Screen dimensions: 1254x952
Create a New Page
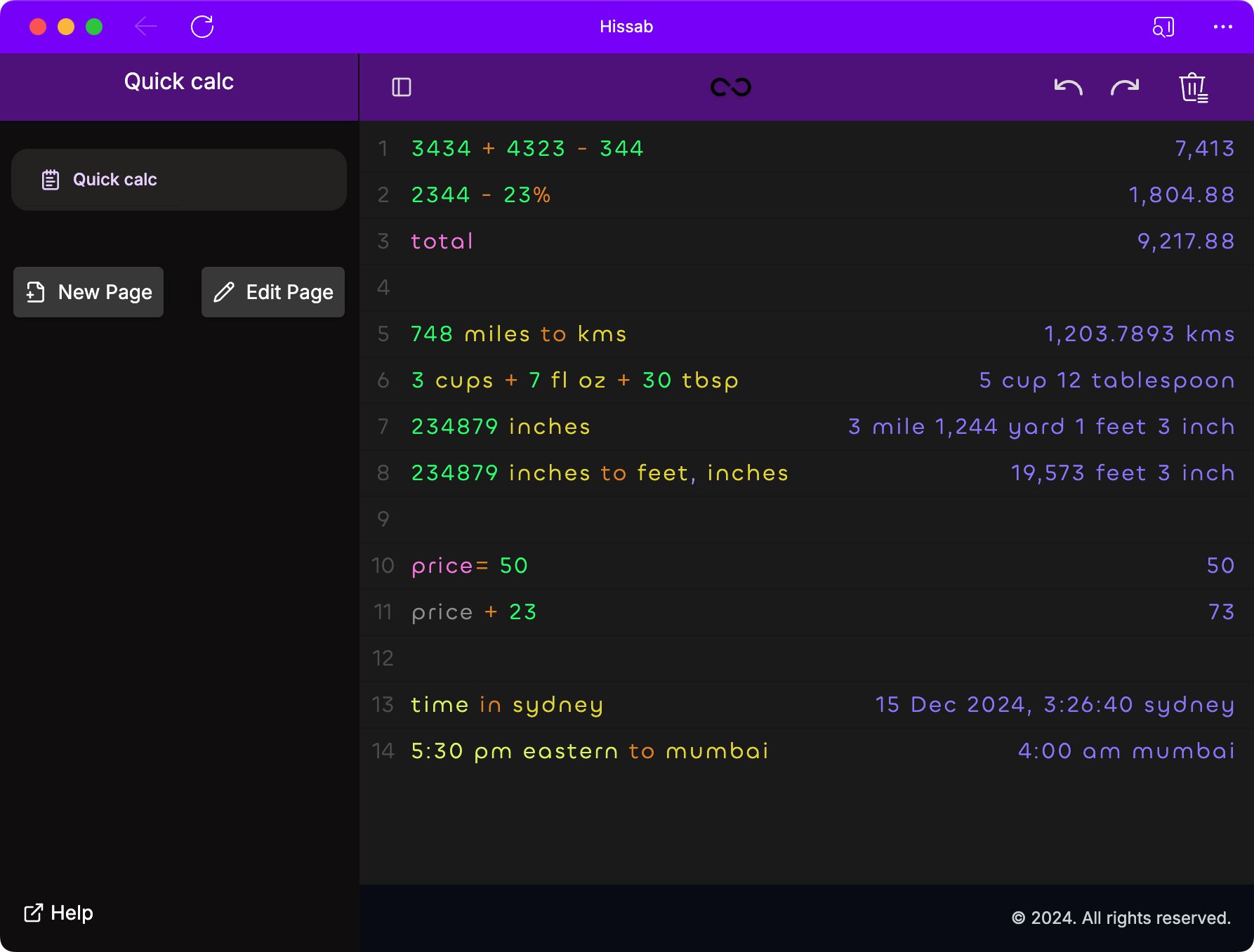88,292
